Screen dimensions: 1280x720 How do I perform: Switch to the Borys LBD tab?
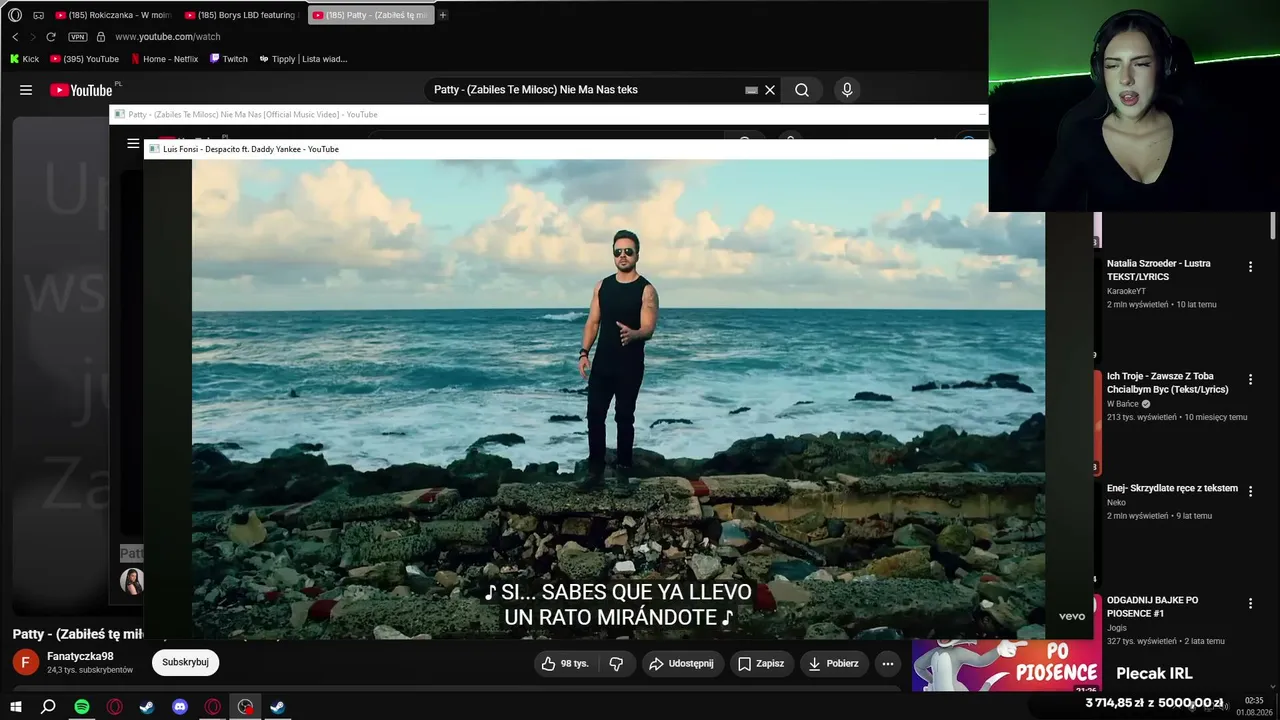coord(242,15)
